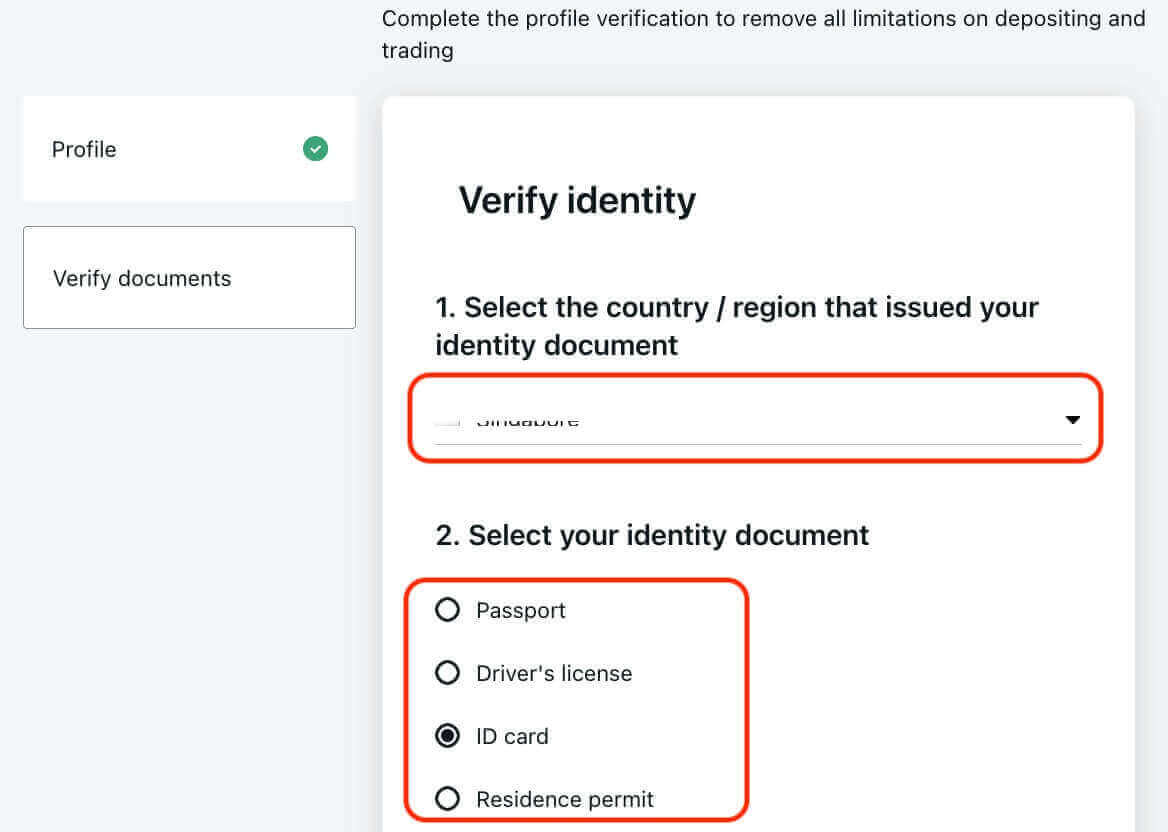
Task: Click the "Select your identity document" heading
Action: (653, 535)
